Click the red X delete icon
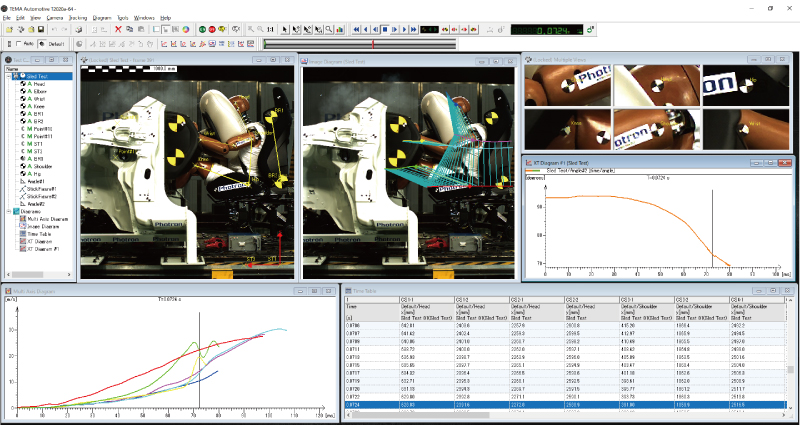The height and width of the screenshot is (425, 800). coord(117,29)
